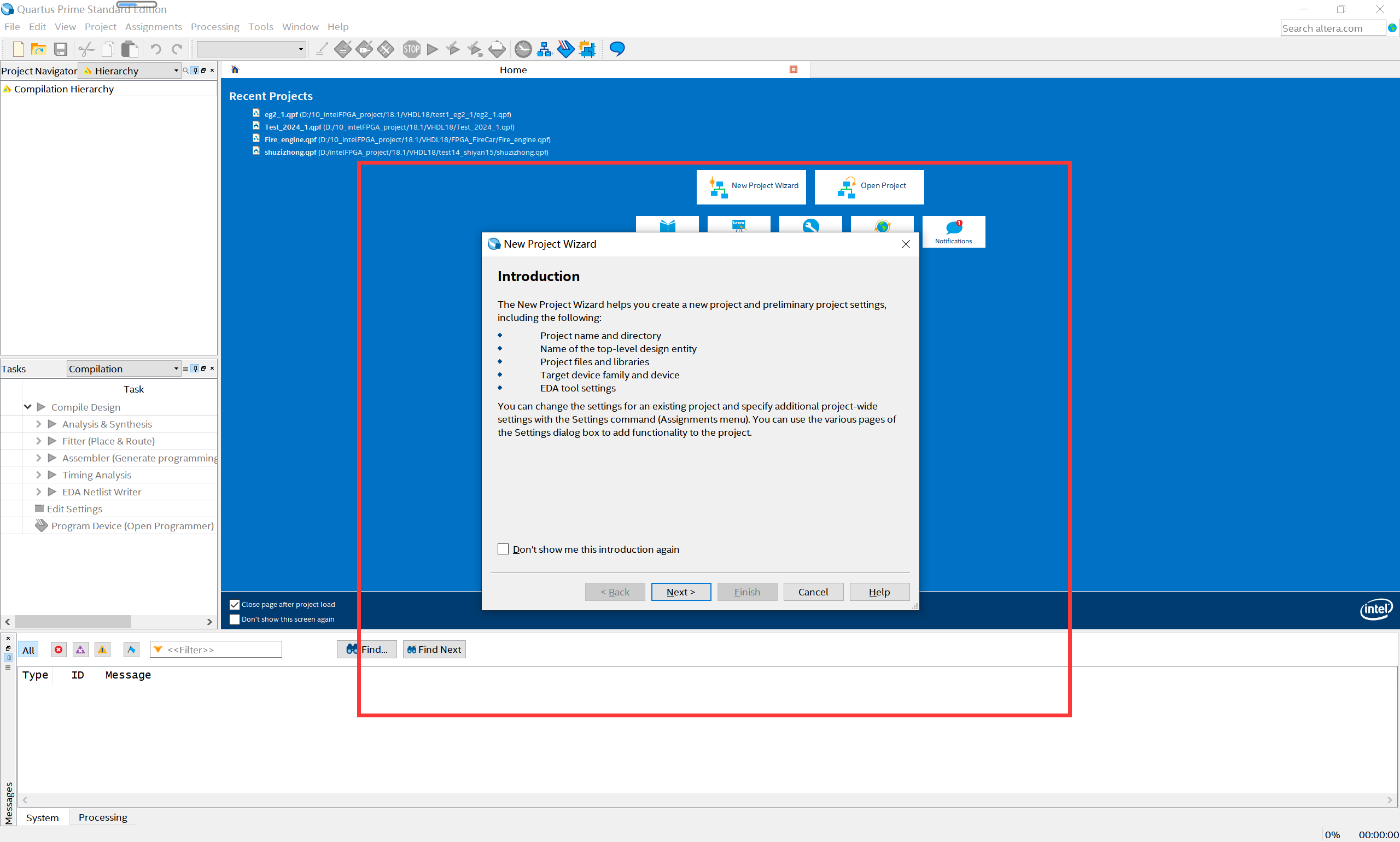This screenshot has height=842, width=1400.
Task: Open the Assignments menu
Action: (x=153, y=27)
